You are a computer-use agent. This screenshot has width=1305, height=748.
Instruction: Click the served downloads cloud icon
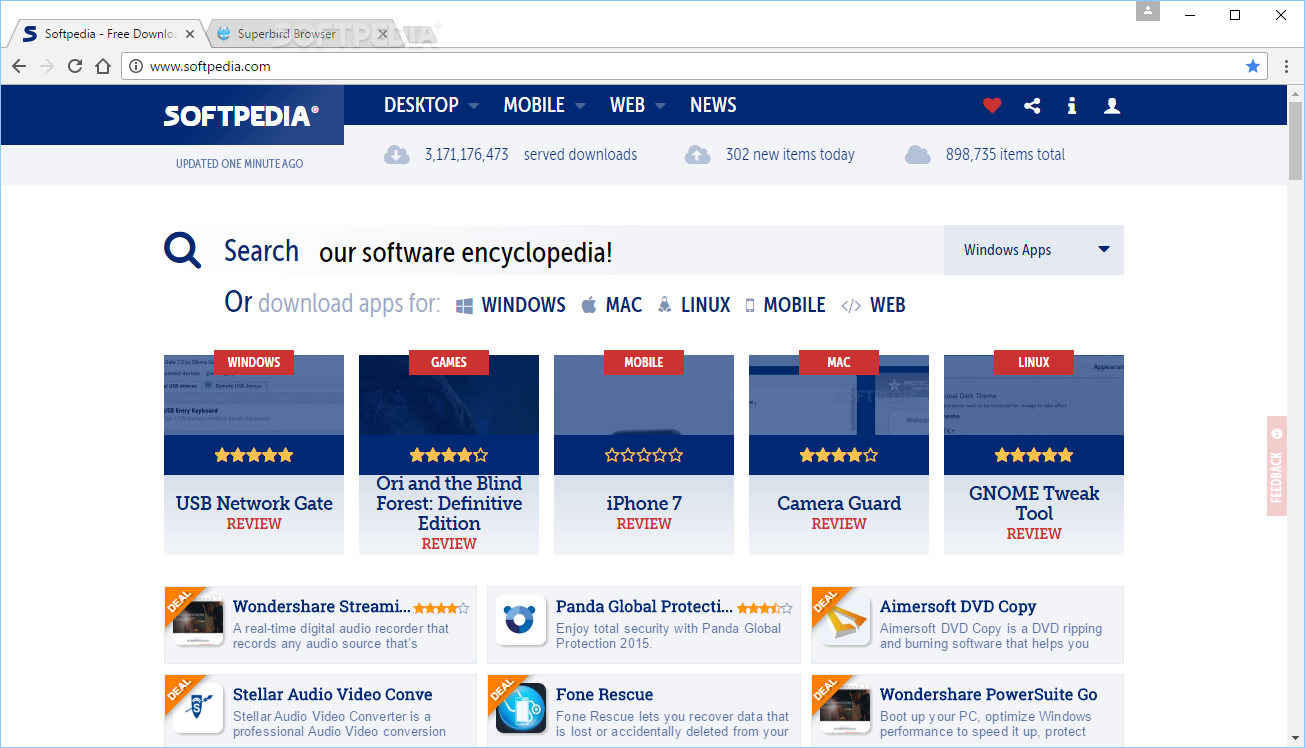click(397, 154)
